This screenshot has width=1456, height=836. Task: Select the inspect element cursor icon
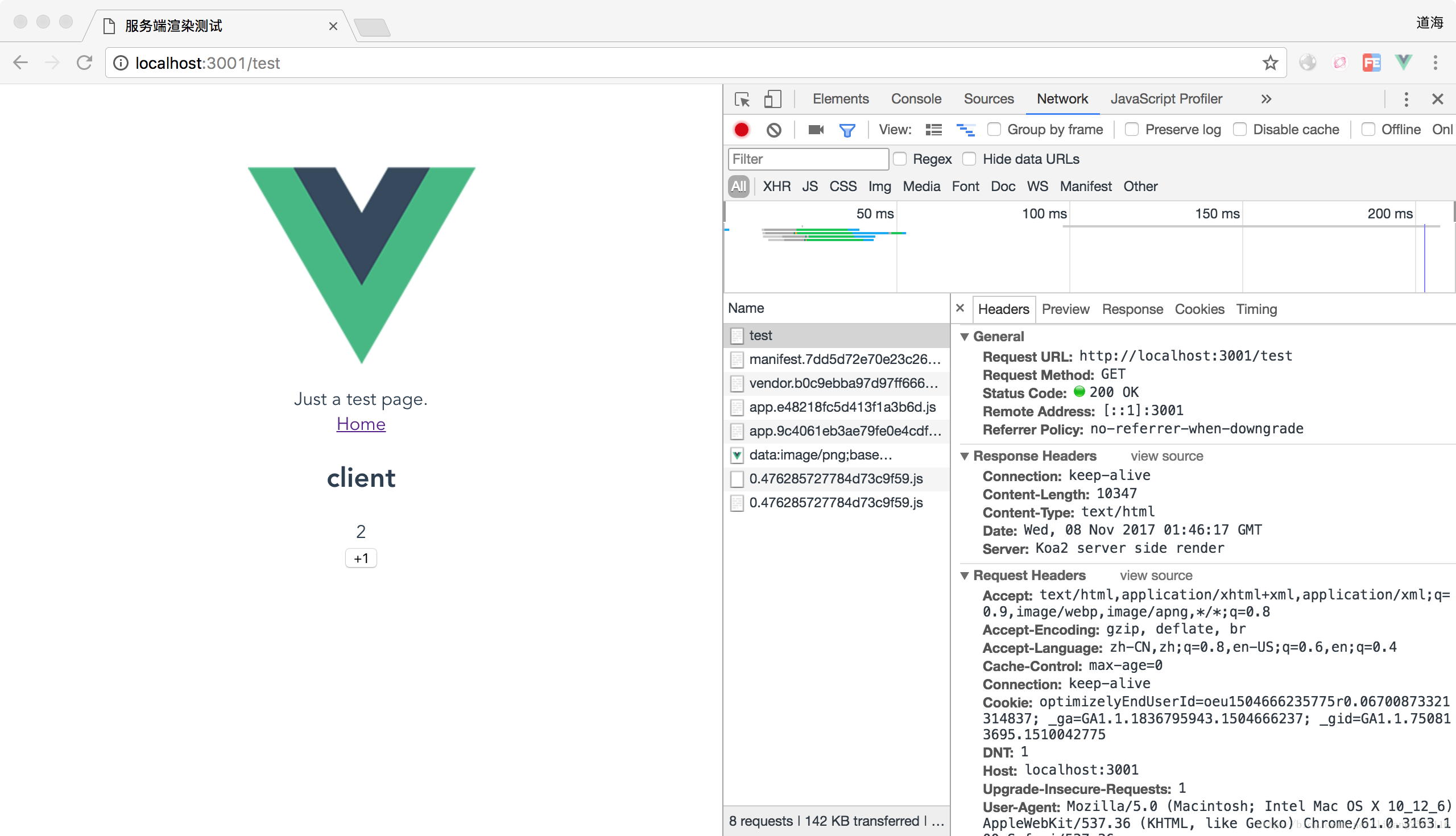pos(742,100)
